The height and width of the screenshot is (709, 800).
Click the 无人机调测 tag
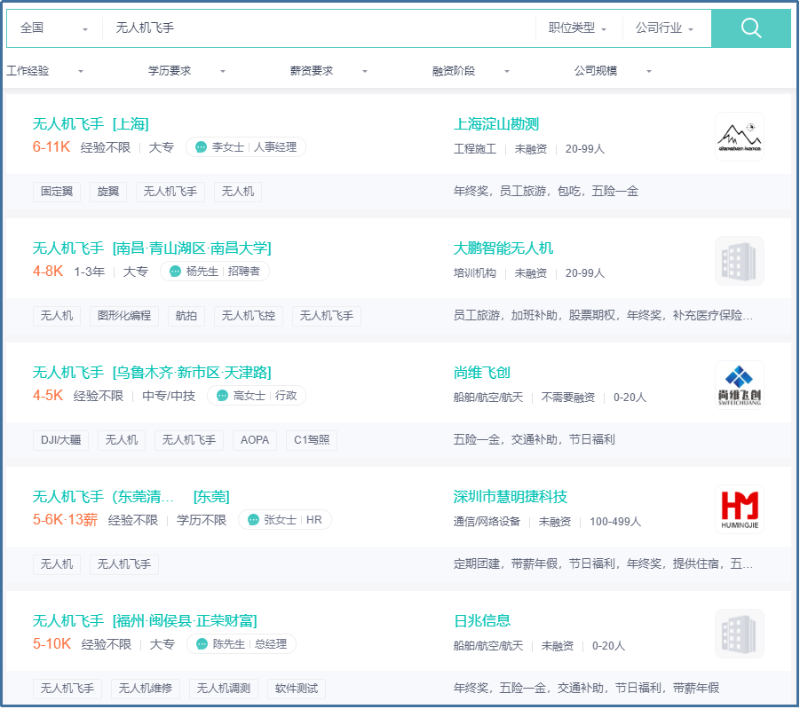[x=223, y=689]
